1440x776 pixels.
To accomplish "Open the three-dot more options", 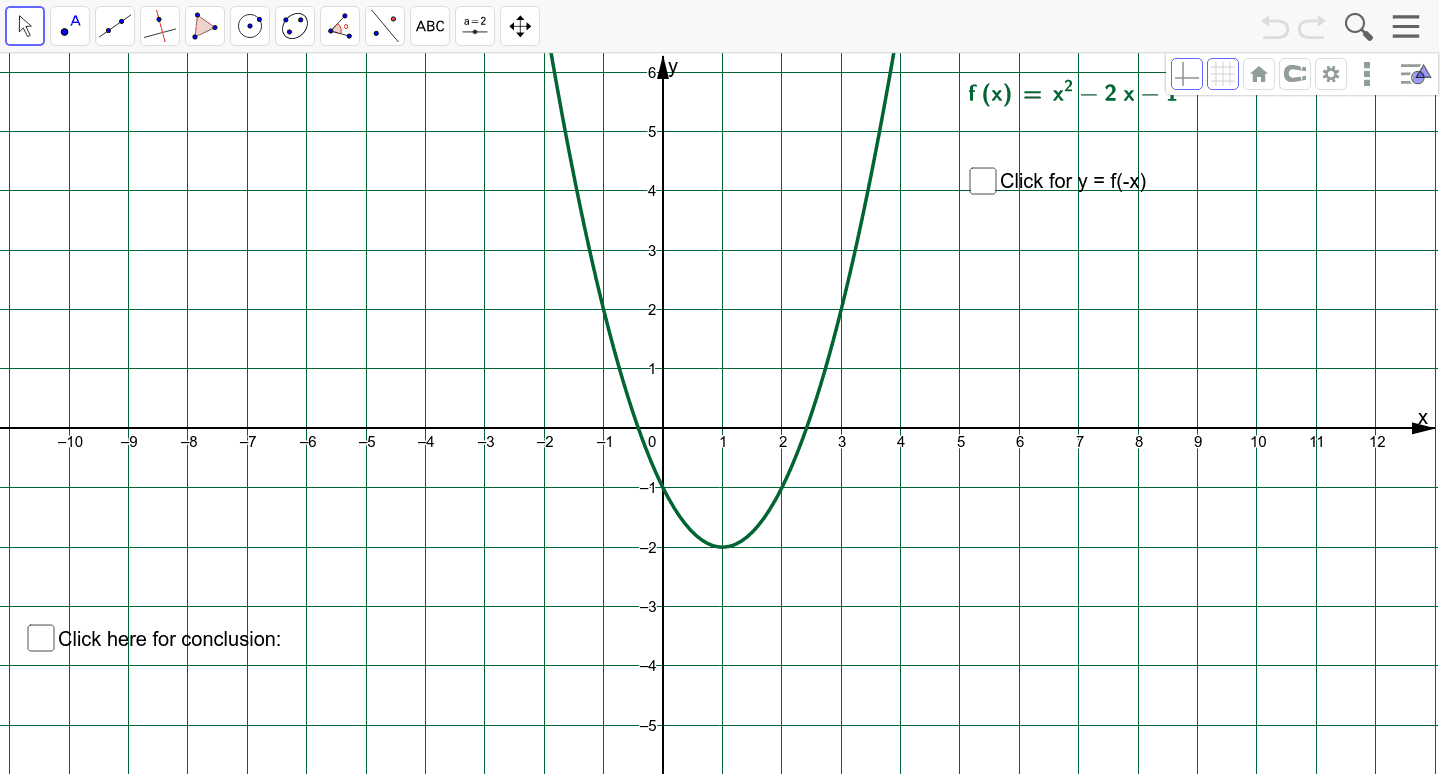I will [x=1367, y=74].
